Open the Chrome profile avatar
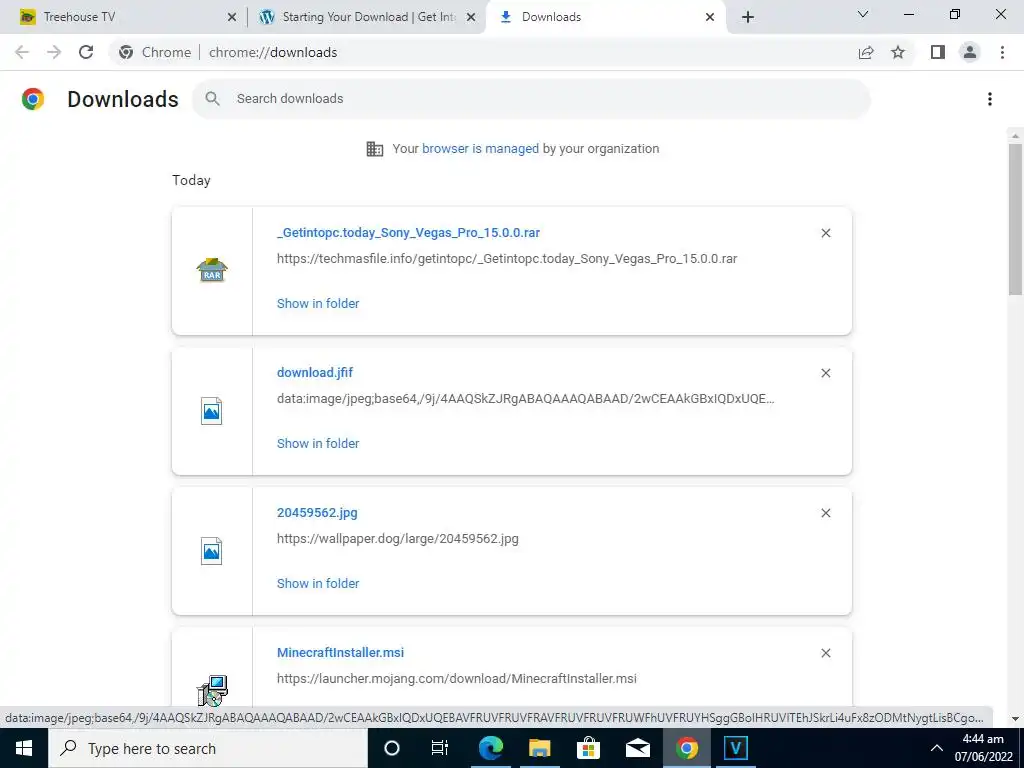This screenshot has width=1024, height=768. 970,52
